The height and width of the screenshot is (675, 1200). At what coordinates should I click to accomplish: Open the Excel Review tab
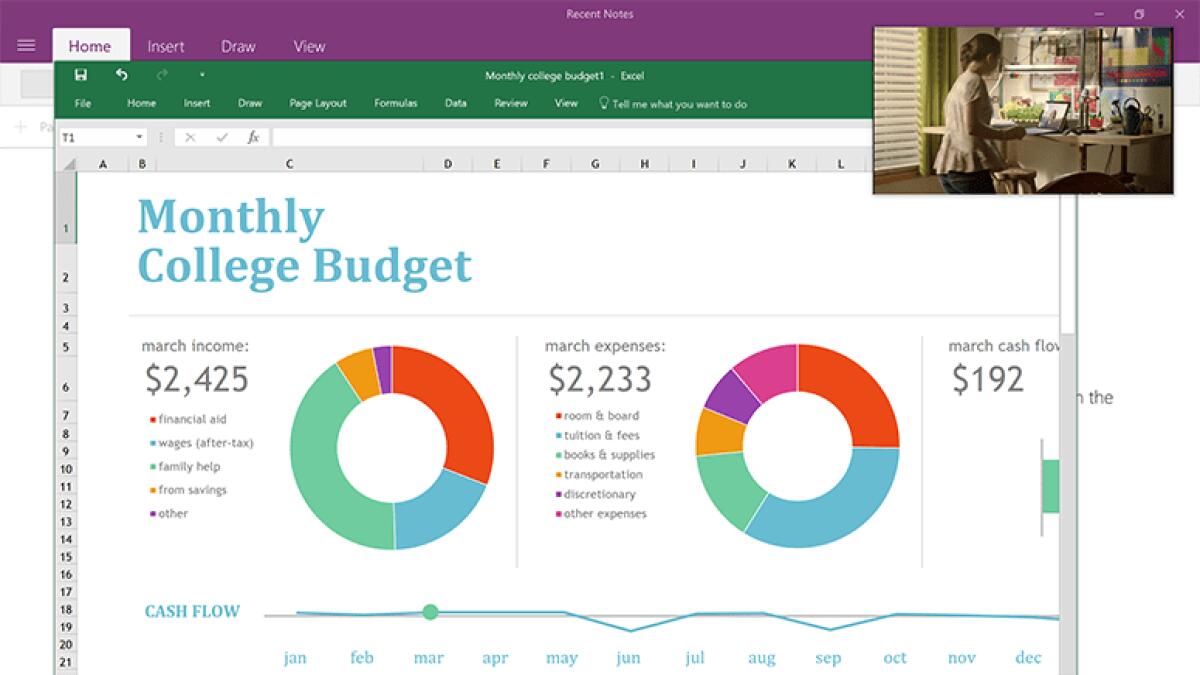(x=510, y=103)
